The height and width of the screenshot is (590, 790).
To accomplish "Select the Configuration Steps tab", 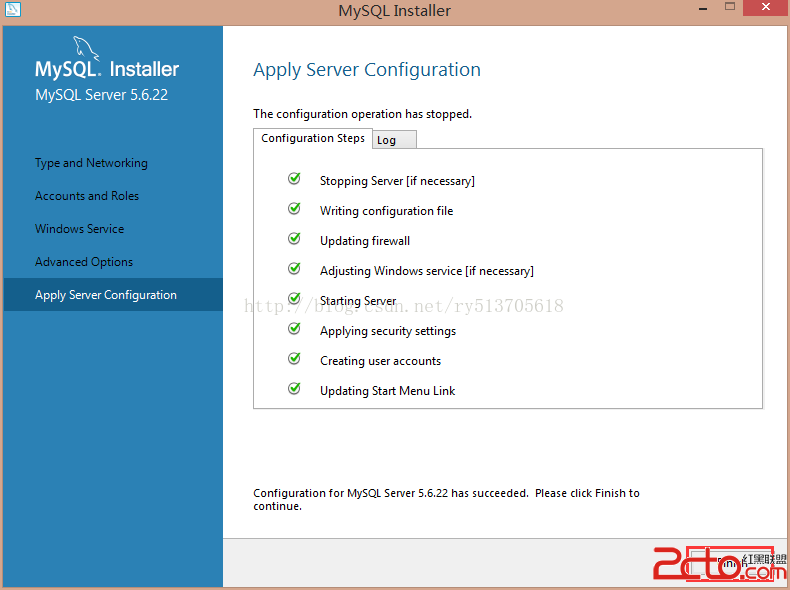I will (x=313, y=138).
